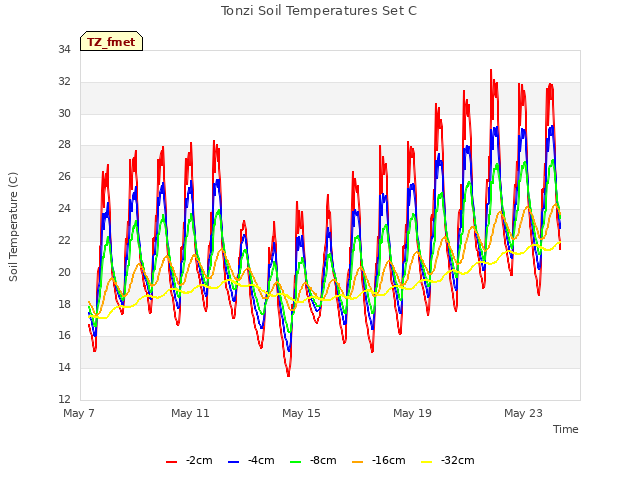Click the TZ_fmet annotation label
640x480 pixels.
[111, 41]
